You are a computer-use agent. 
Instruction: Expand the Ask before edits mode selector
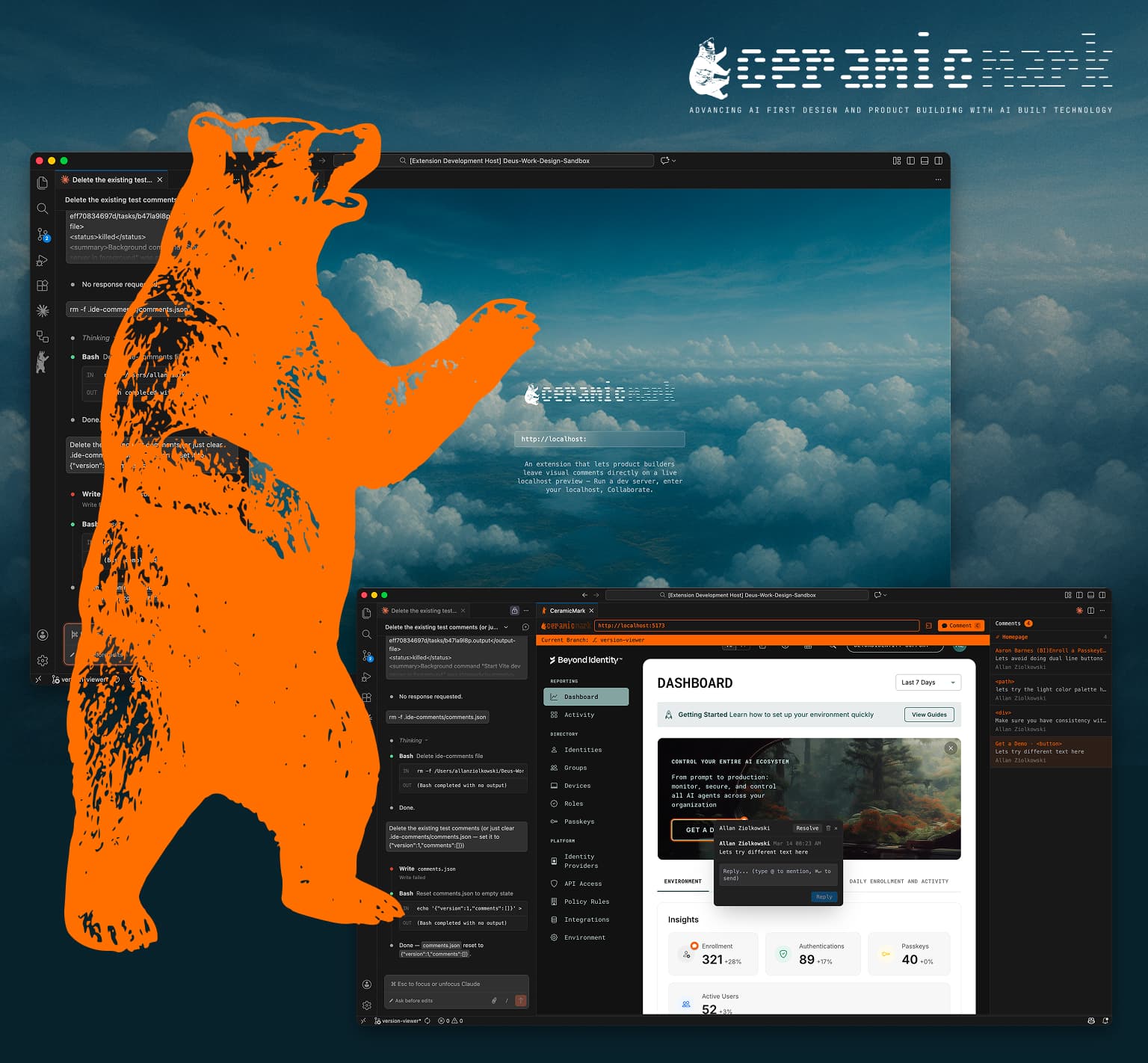tap(413, 1000)
